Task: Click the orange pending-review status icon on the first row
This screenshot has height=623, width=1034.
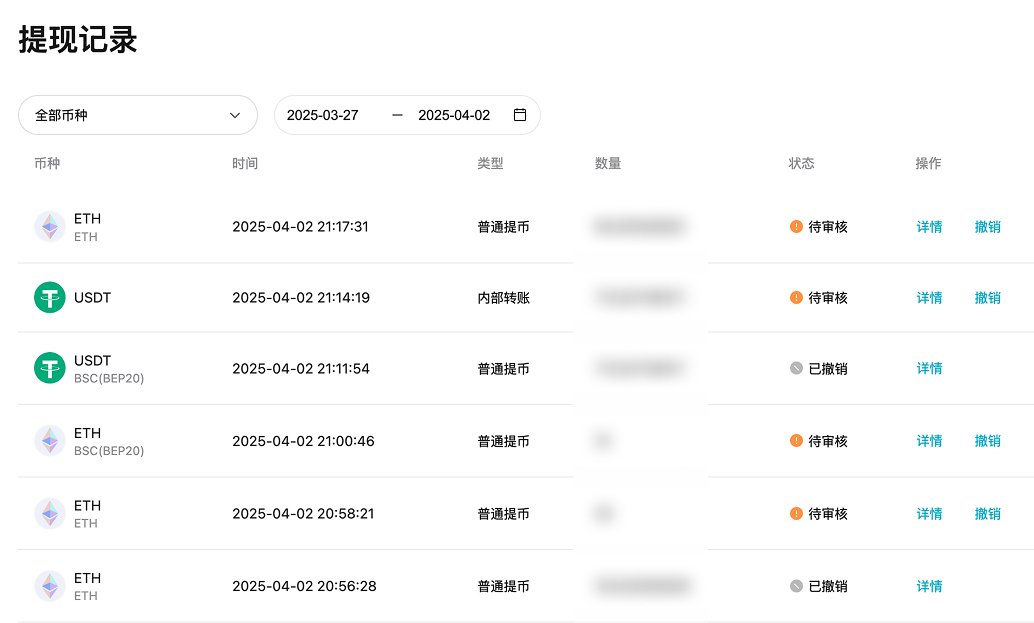Action: click(795, 227)
